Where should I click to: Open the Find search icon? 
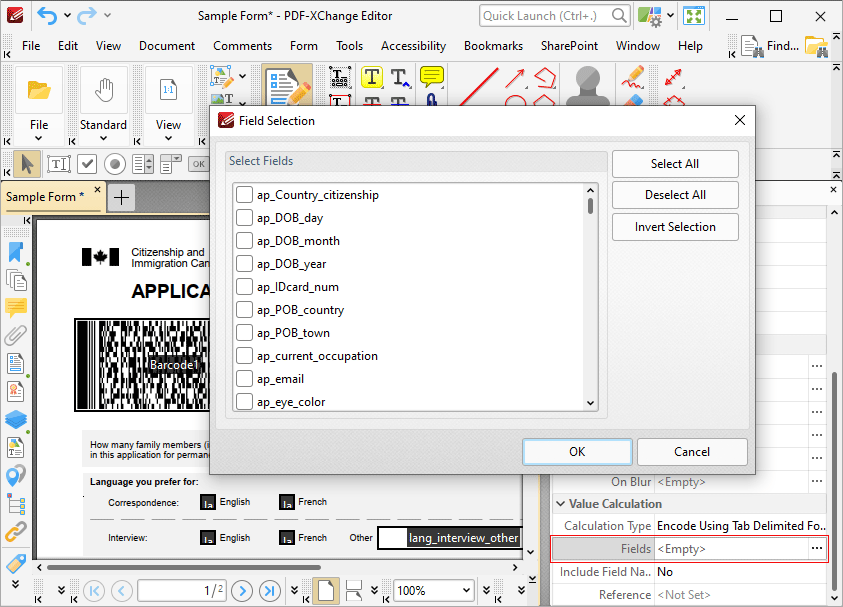click(x=770, y=46)
